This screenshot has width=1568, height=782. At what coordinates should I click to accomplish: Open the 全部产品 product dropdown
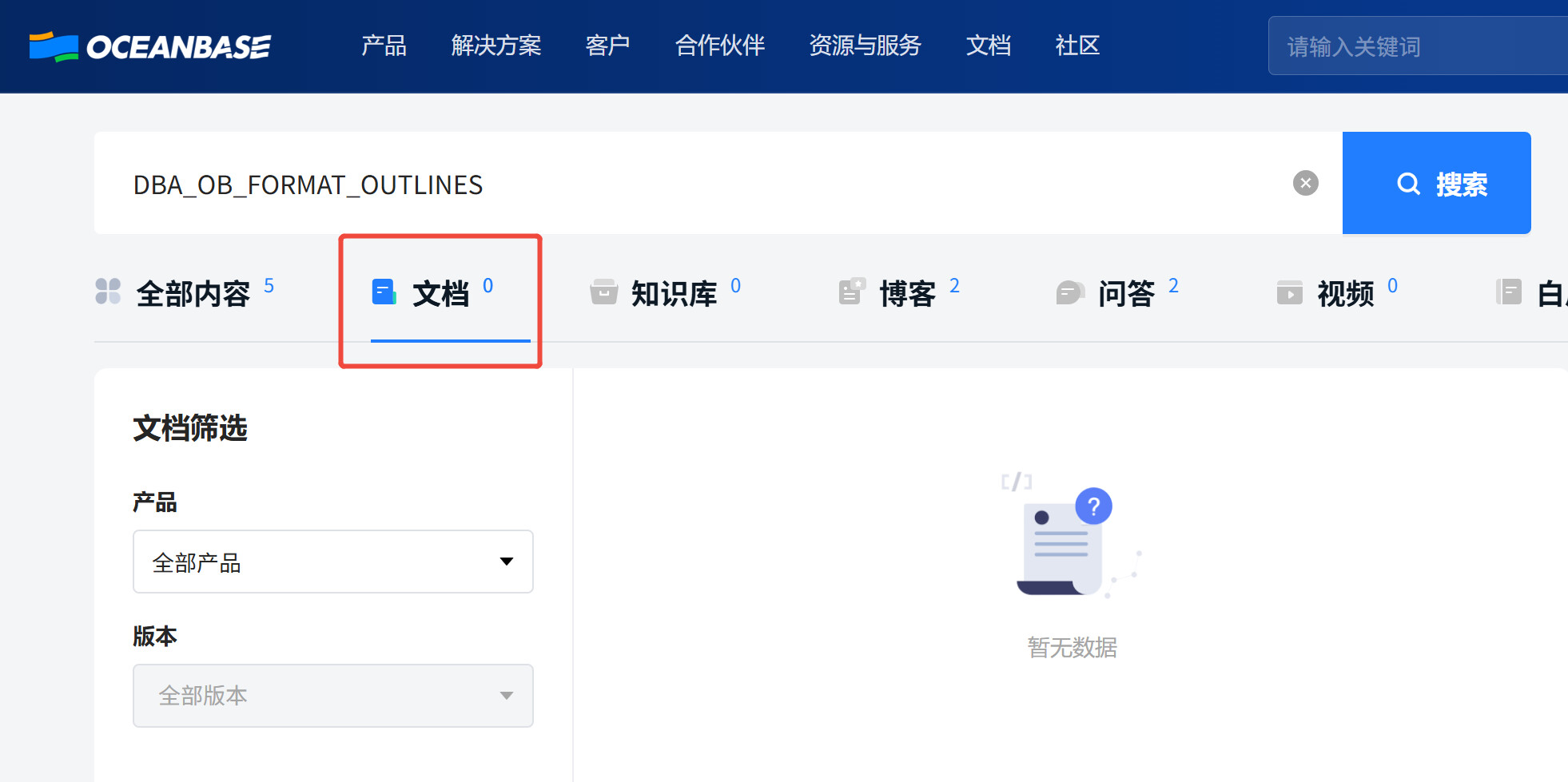(332, 562)
